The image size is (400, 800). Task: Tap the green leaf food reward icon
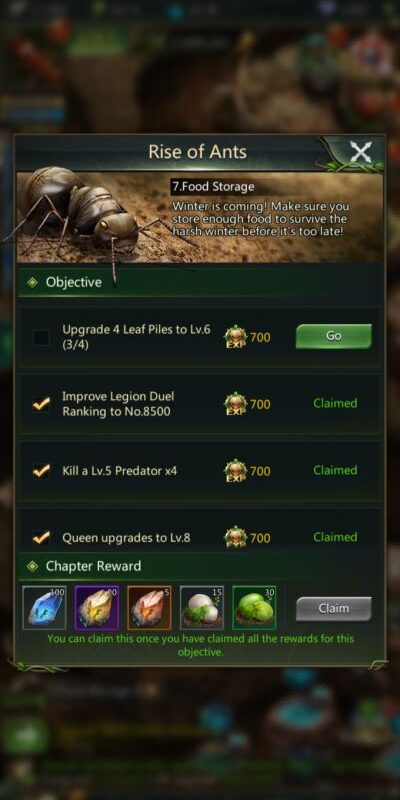tap(254, 607)
